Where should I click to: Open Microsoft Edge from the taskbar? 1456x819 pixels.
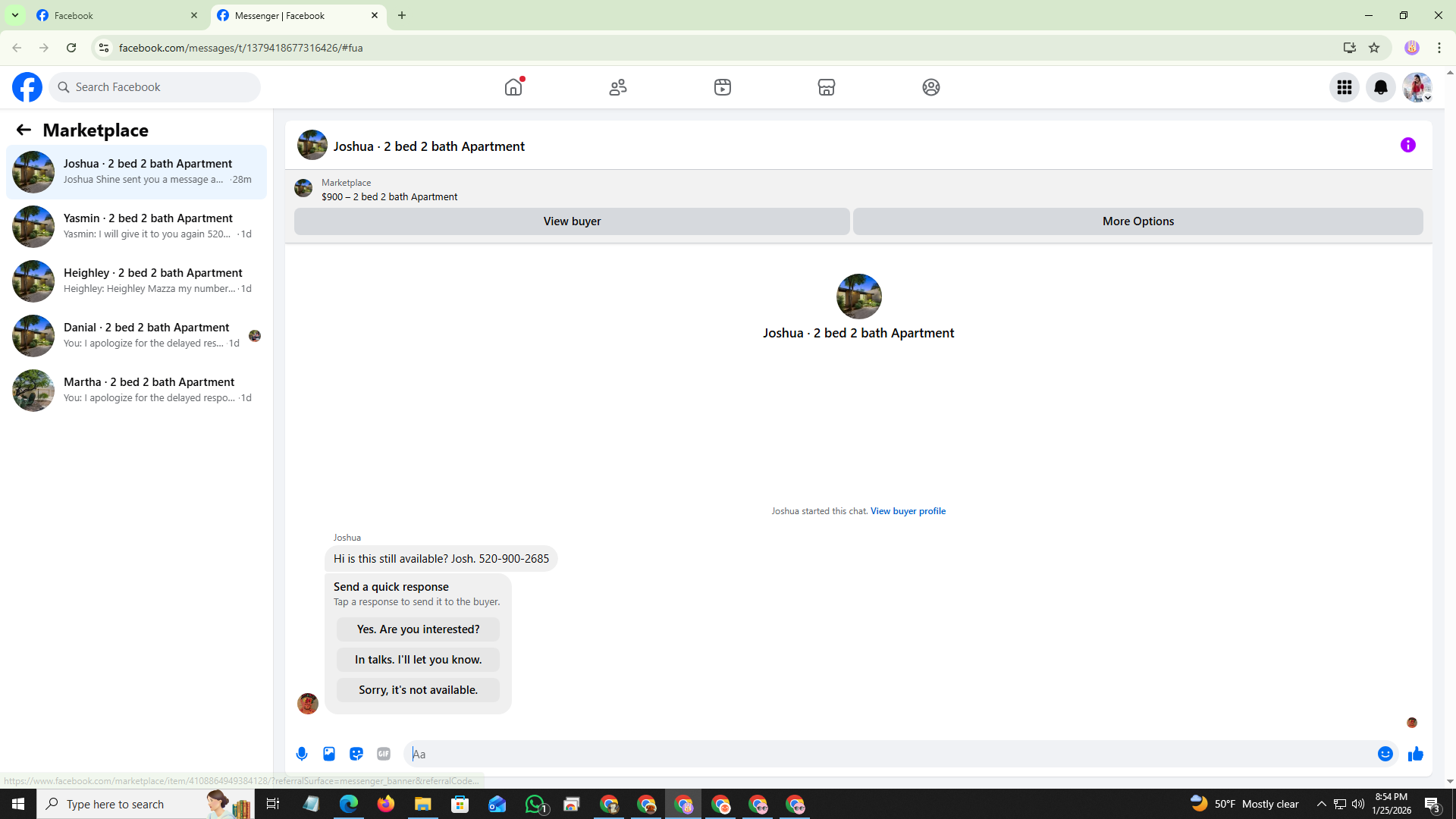pos(349,804)
